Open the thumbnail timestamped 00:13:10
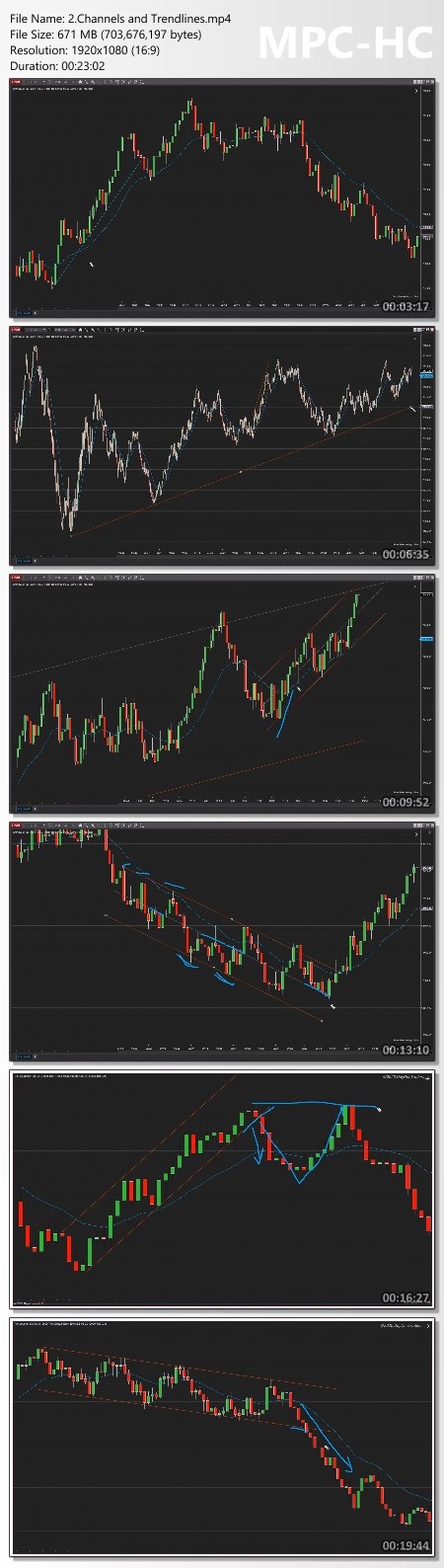444x1568 pixels. pyautogui.click(x=222, y=940)
